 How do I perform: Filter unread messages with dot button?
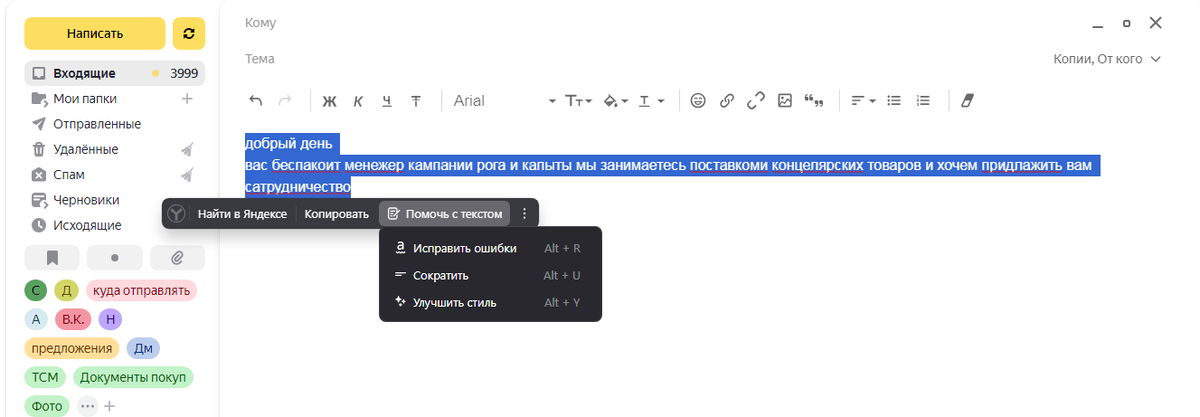click(115, 258)
